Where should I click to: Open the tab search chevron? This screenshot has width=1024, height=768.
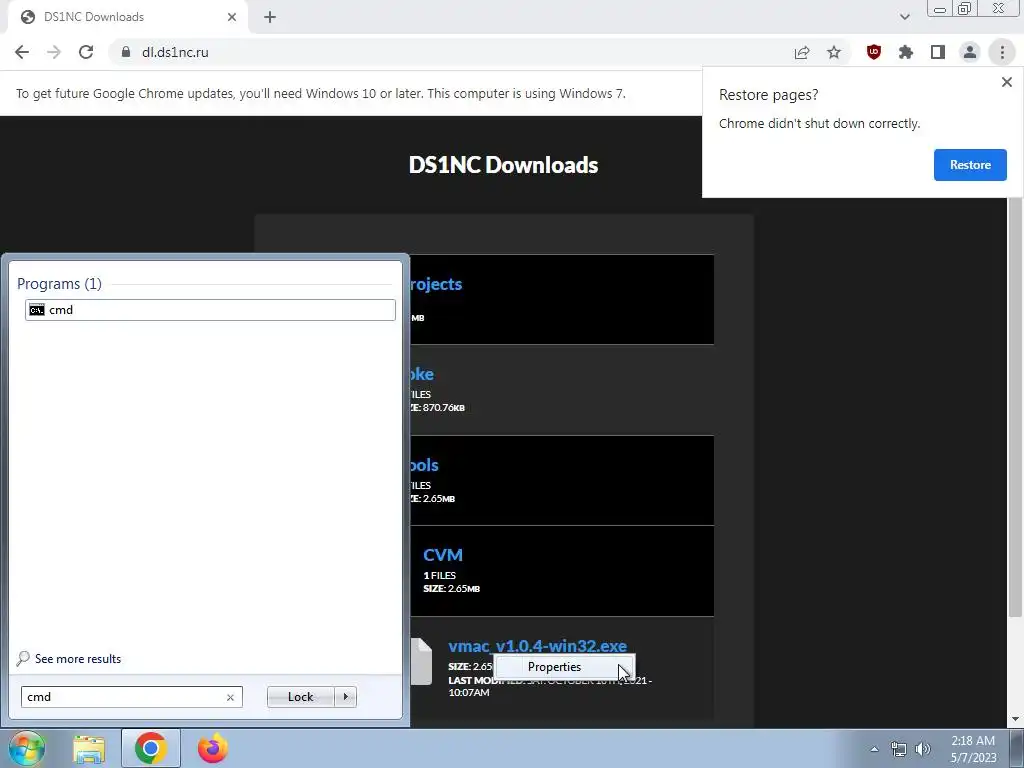904,17
